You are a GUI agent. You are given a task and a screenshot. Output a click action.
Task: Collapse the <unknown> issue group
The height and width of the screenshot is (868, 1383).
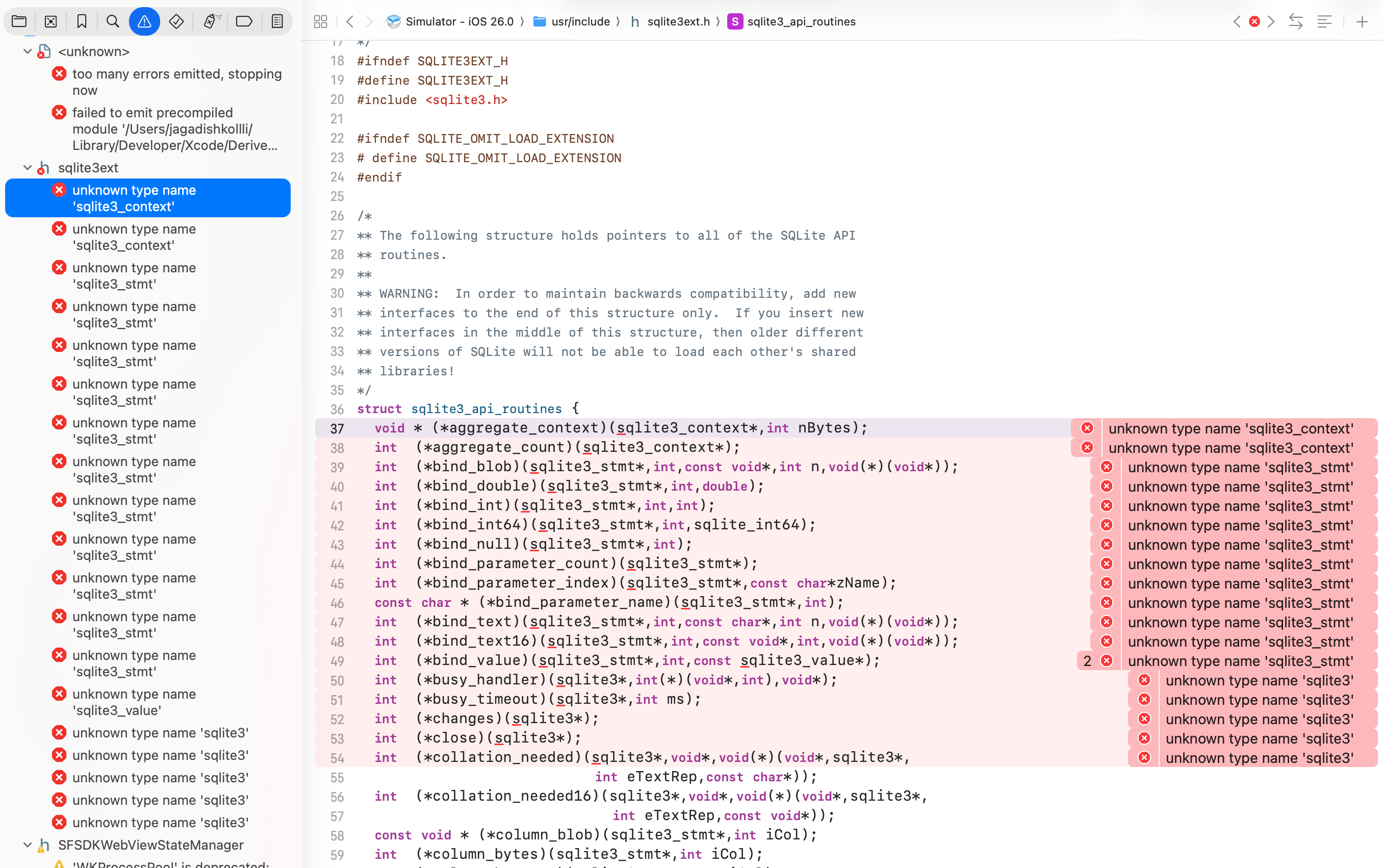(27, 51)
